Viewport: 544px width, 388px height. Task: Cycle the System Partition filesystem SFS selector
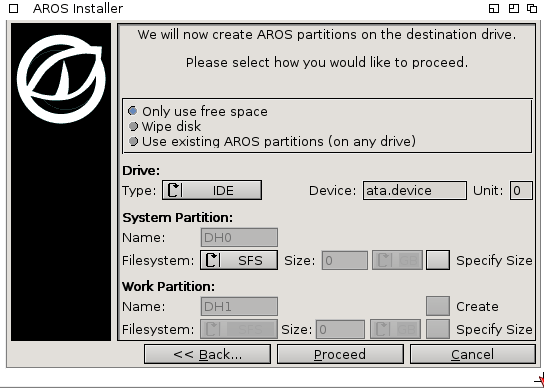[239, 260]
